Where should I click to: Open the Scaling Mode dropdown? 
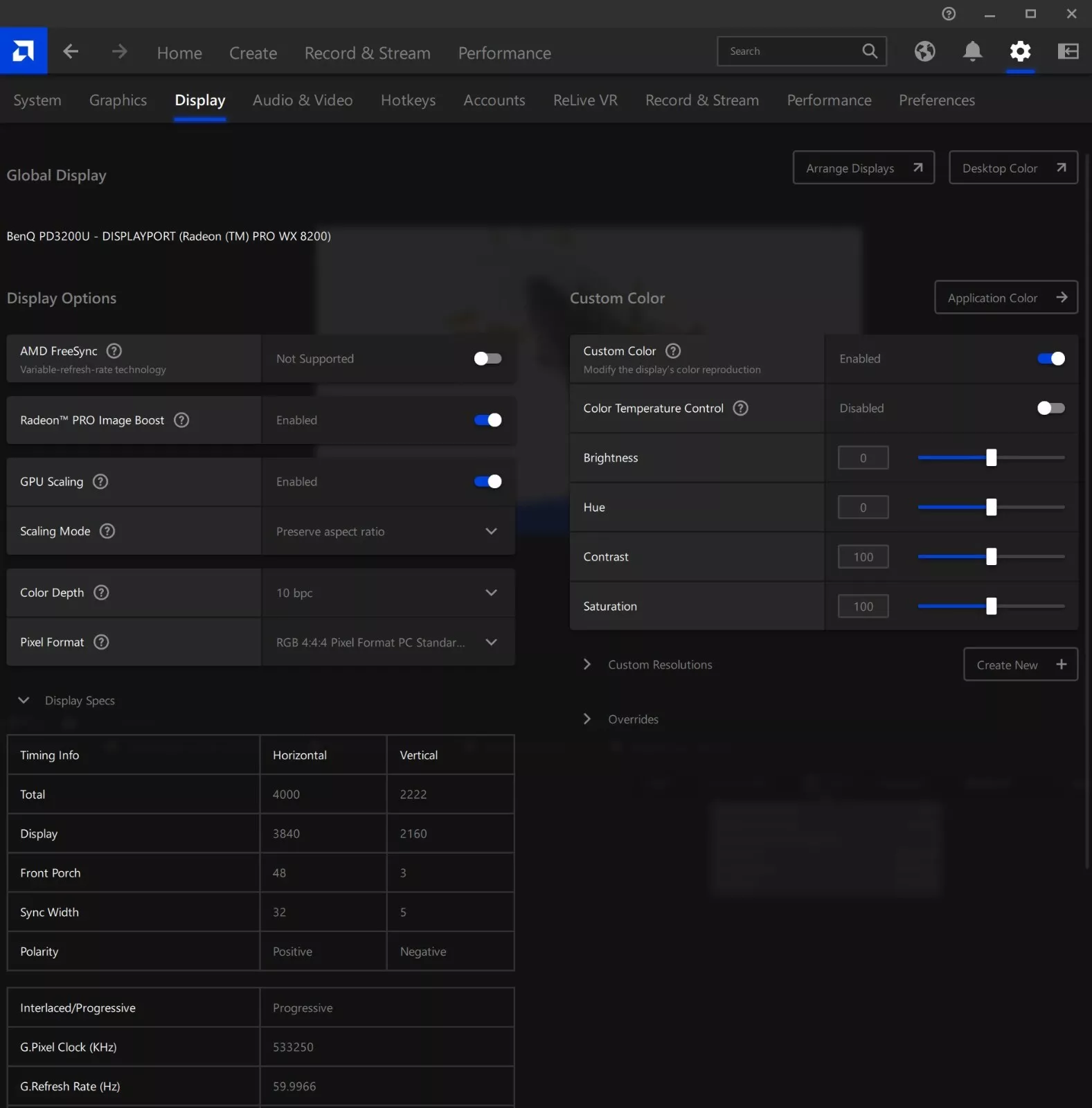click(x=388, y=531)
